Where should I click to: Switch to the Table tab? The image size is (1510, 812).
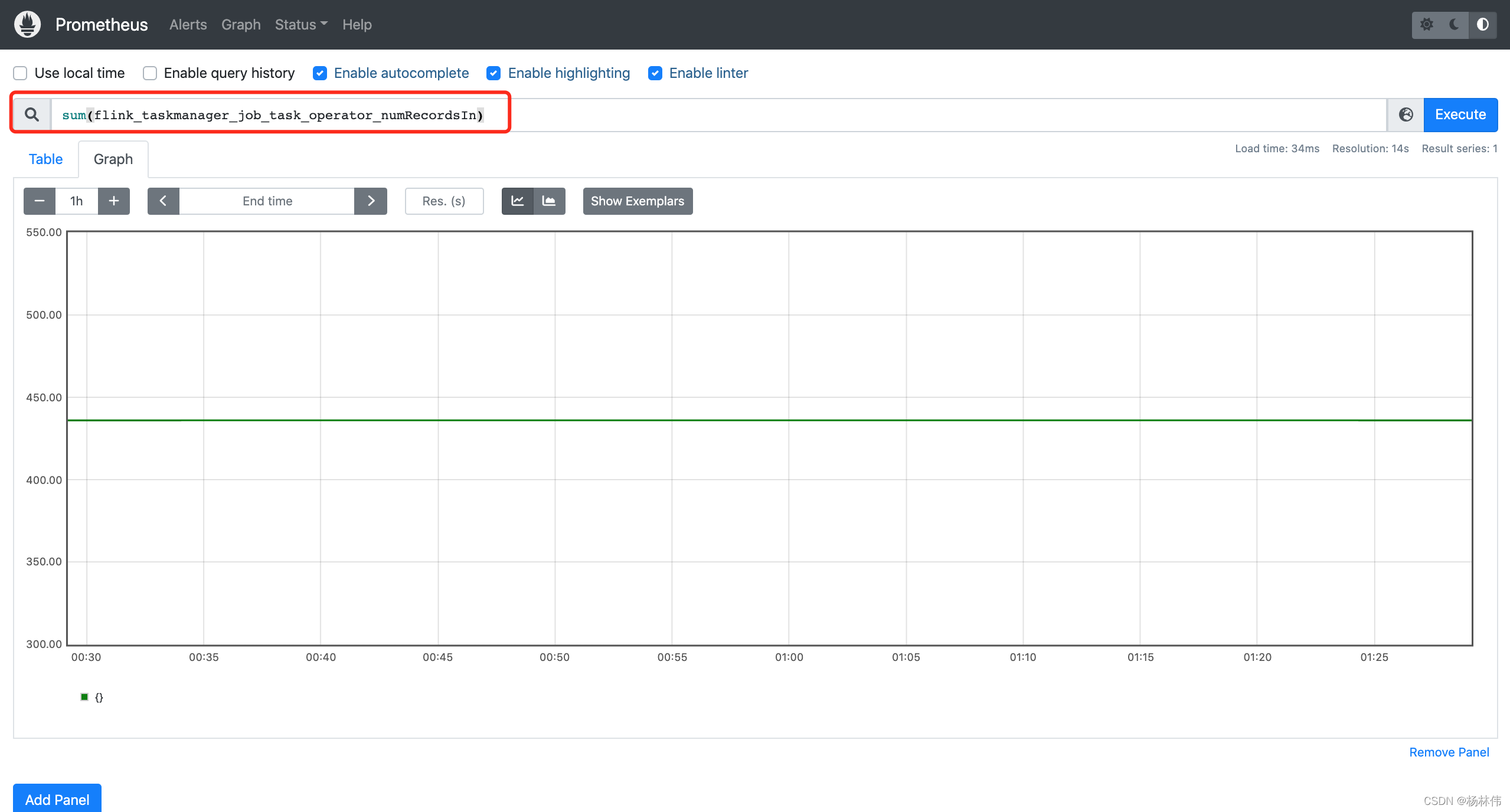click(45, 159)
